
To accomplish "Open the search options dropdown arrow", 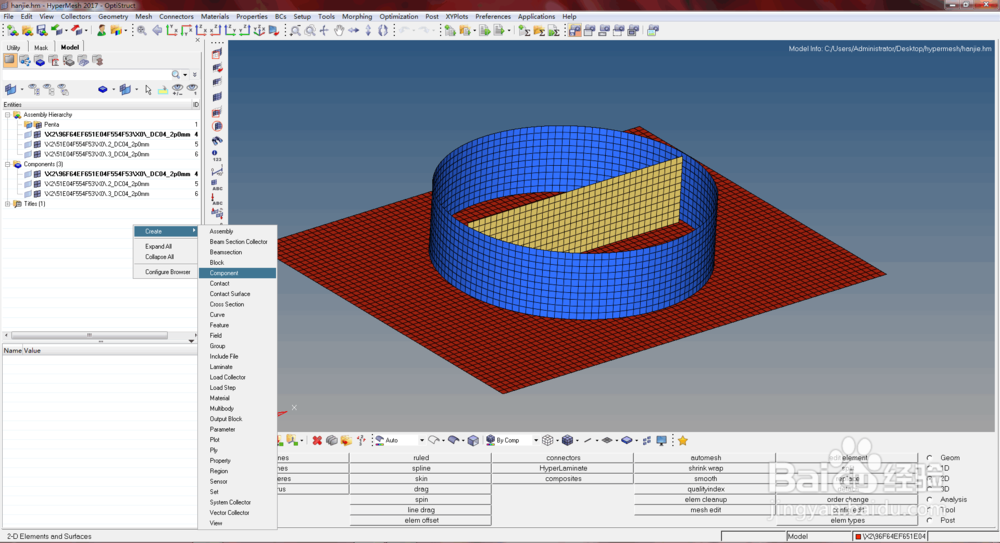I will (x=185, y=75).
